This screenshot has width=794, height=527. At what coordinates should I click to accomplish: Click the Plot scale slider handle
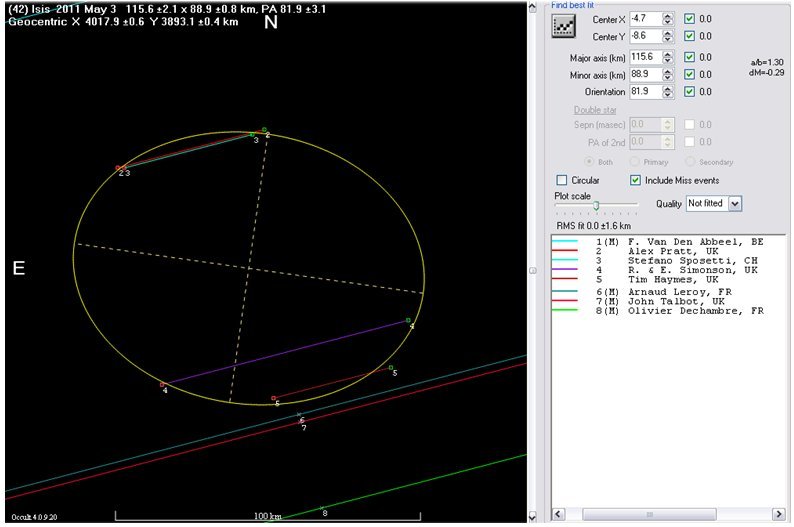(x=596, y=205)
